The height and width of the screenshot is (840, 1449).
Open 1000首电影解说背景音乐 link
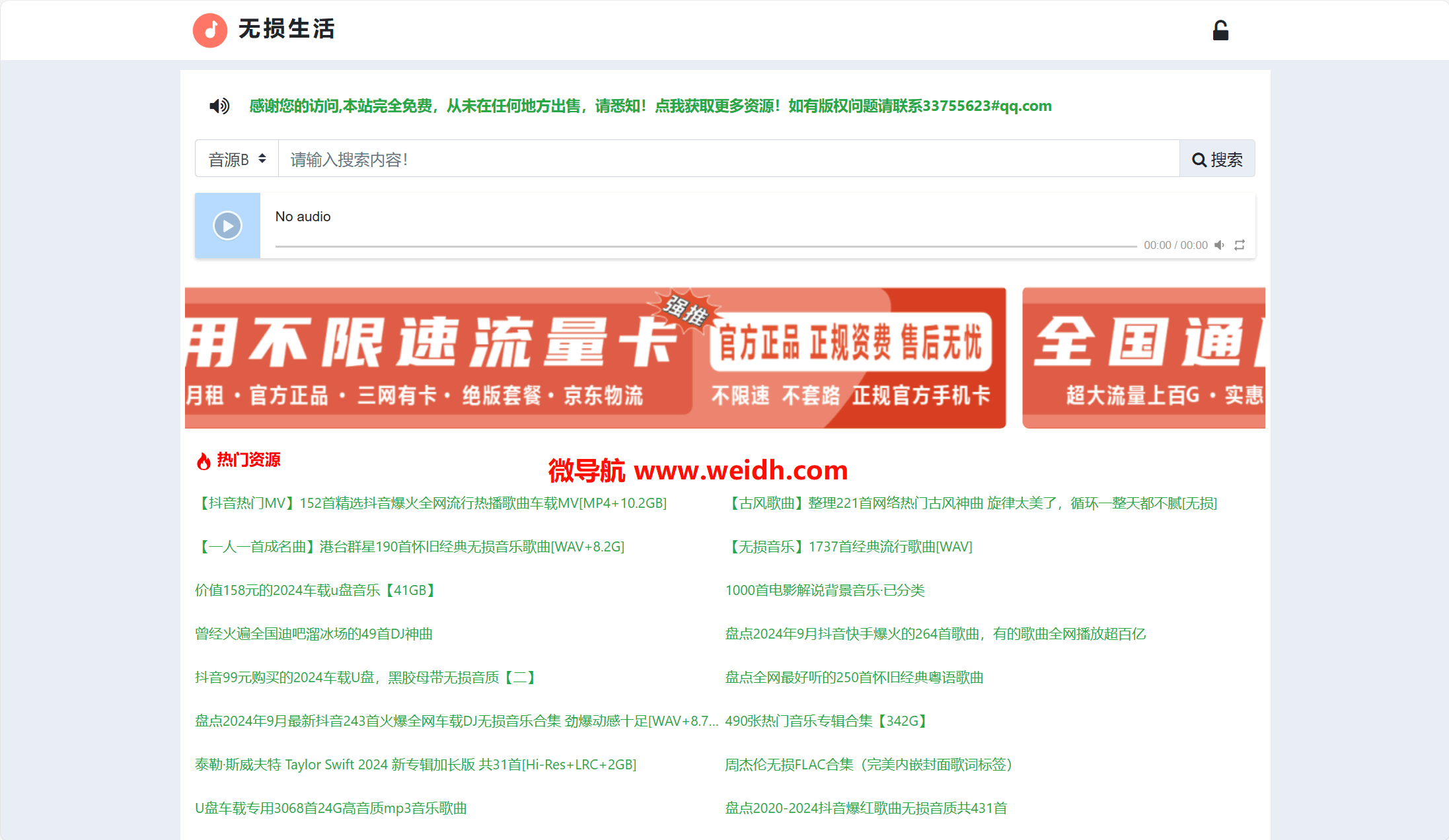point(825,590)
